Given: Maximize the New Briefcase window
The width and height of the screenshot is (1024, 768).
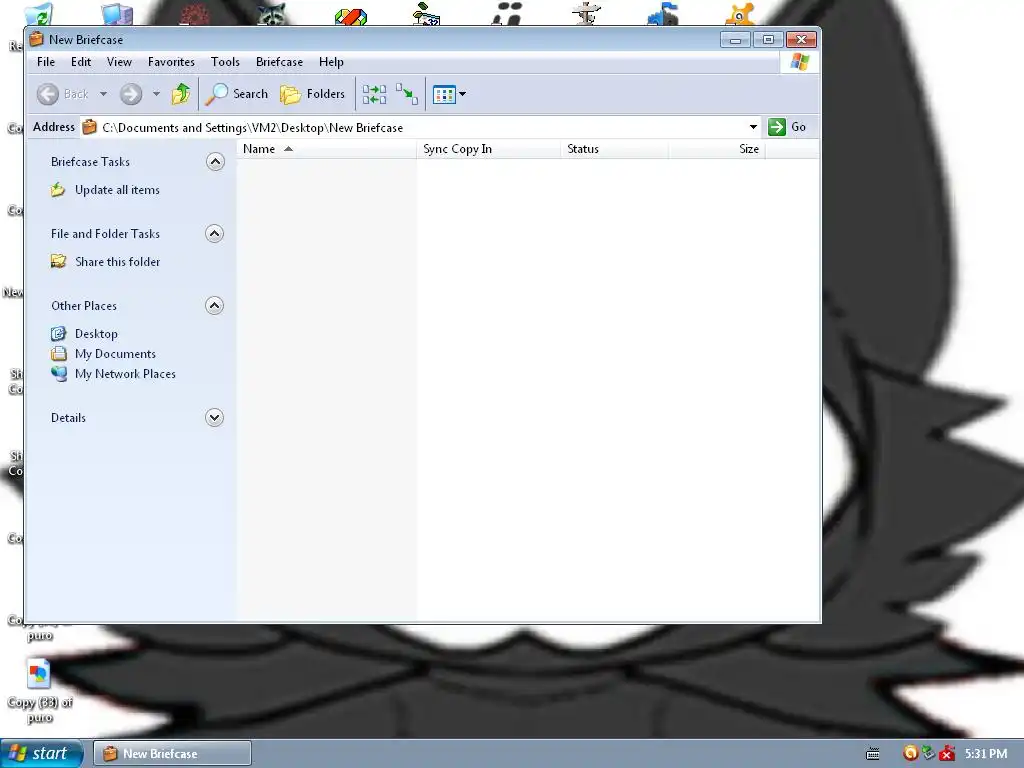Looking at the screenshot, I should [768, 40].
